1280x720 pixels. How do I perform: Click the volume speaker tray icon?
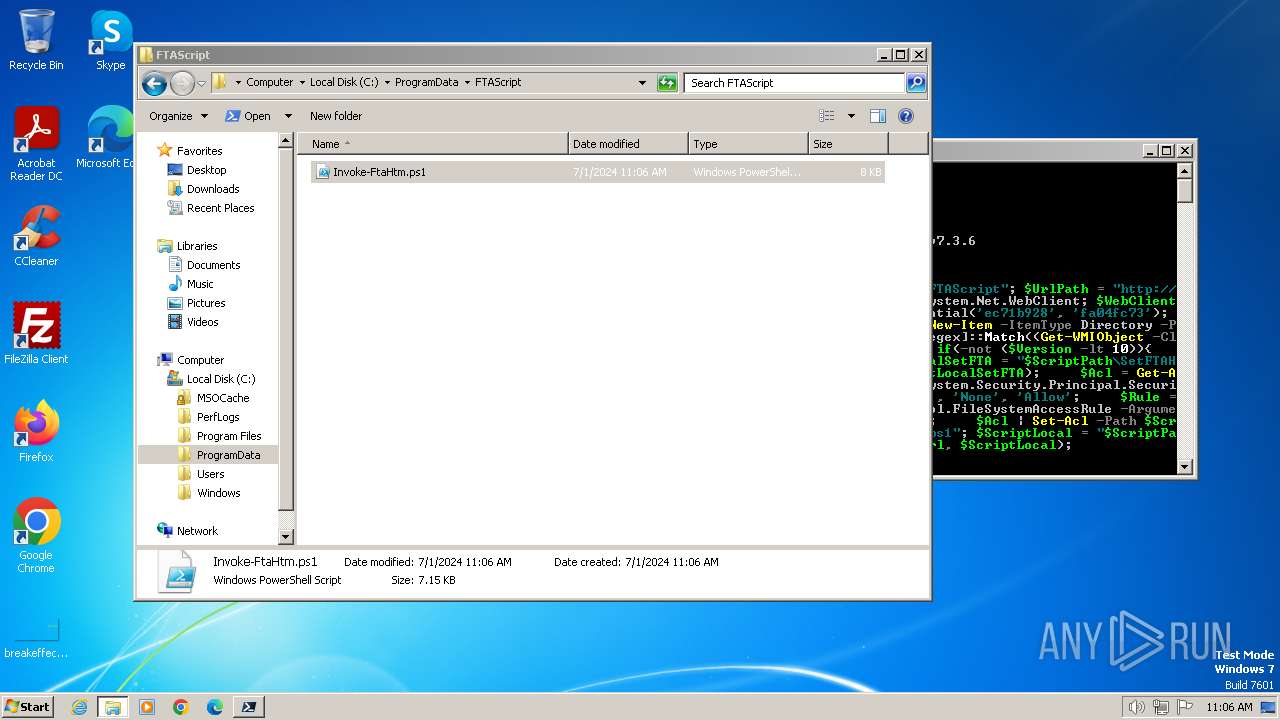click(x=1137, y=707)
